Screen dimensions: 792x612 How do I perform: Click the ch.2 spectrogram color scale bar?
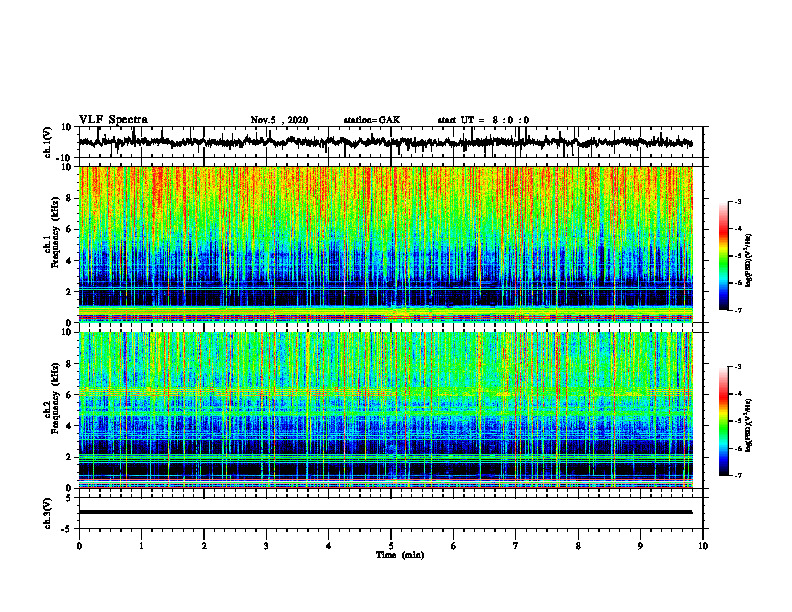[x=724, y=421]
